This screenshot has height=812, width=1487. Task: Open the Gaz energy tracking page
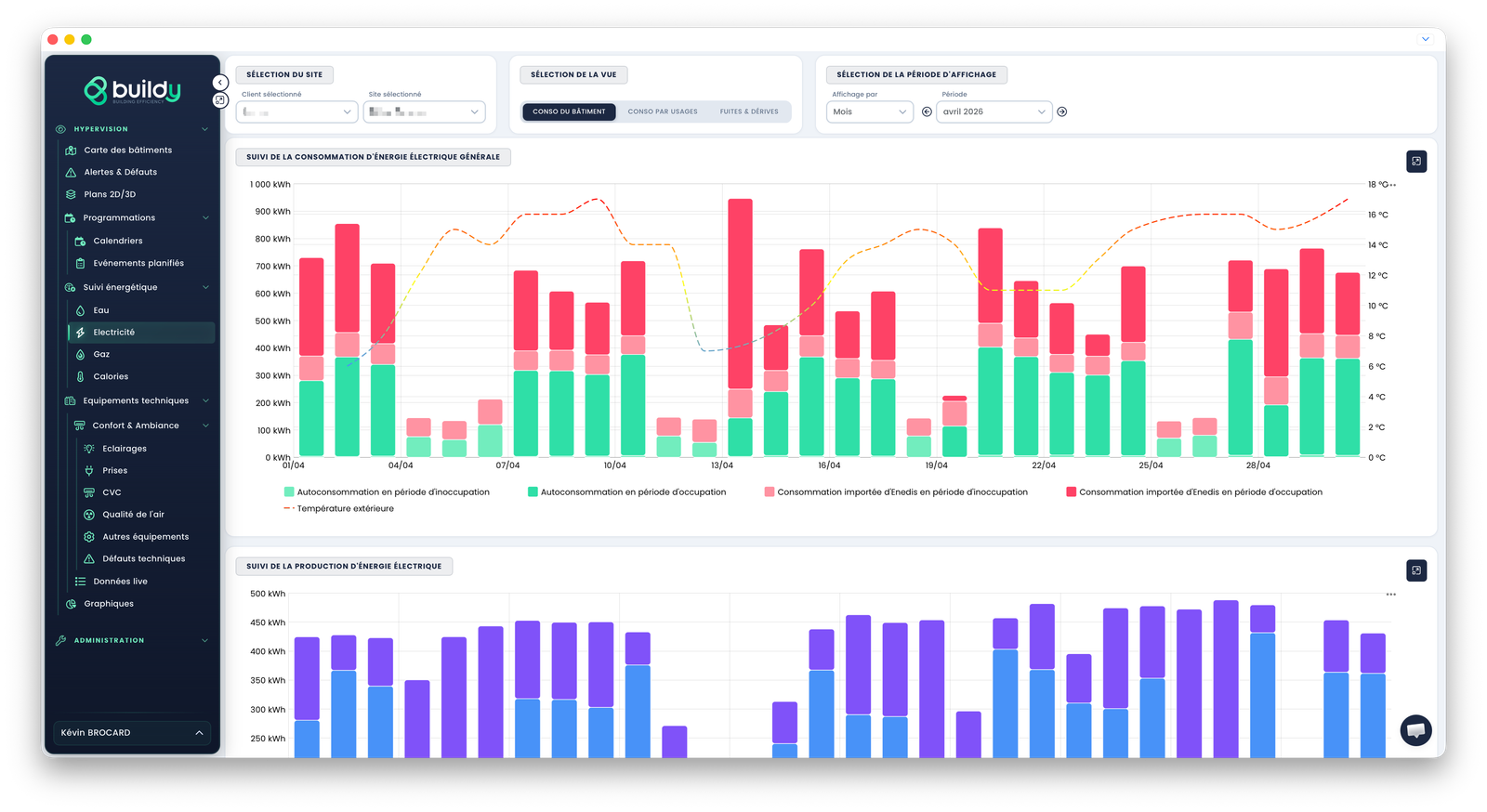(x=101, y=354)
